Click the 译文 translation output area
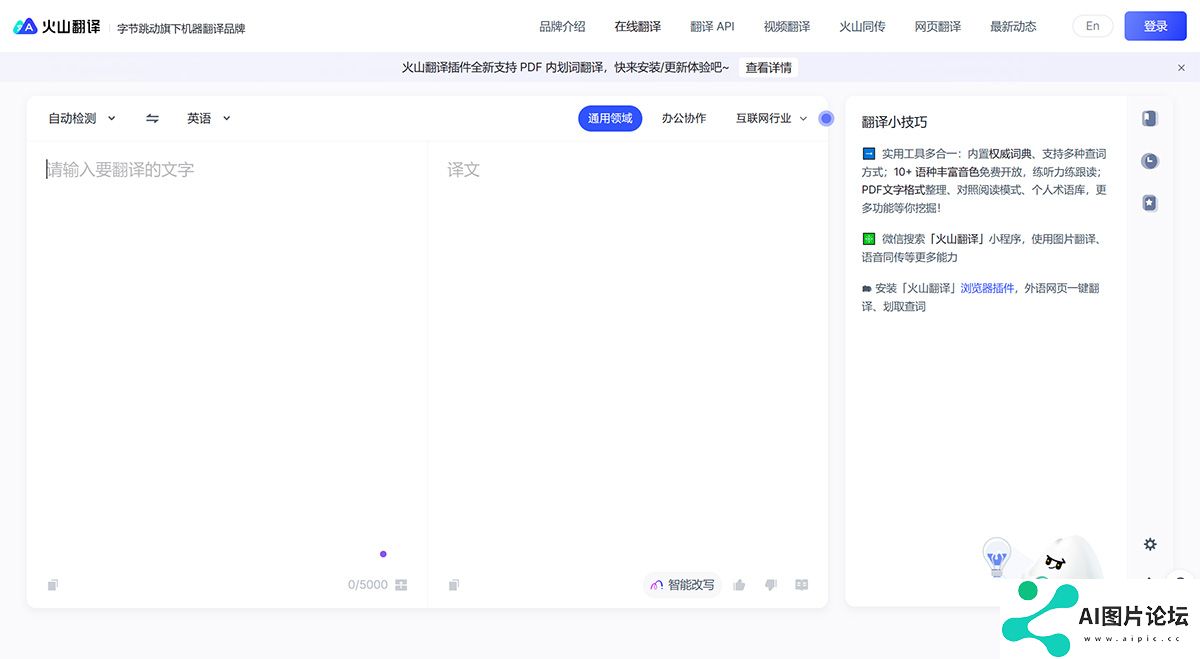Image resolution: width=1200 pixels, height=659 pixels. [628, 355]
